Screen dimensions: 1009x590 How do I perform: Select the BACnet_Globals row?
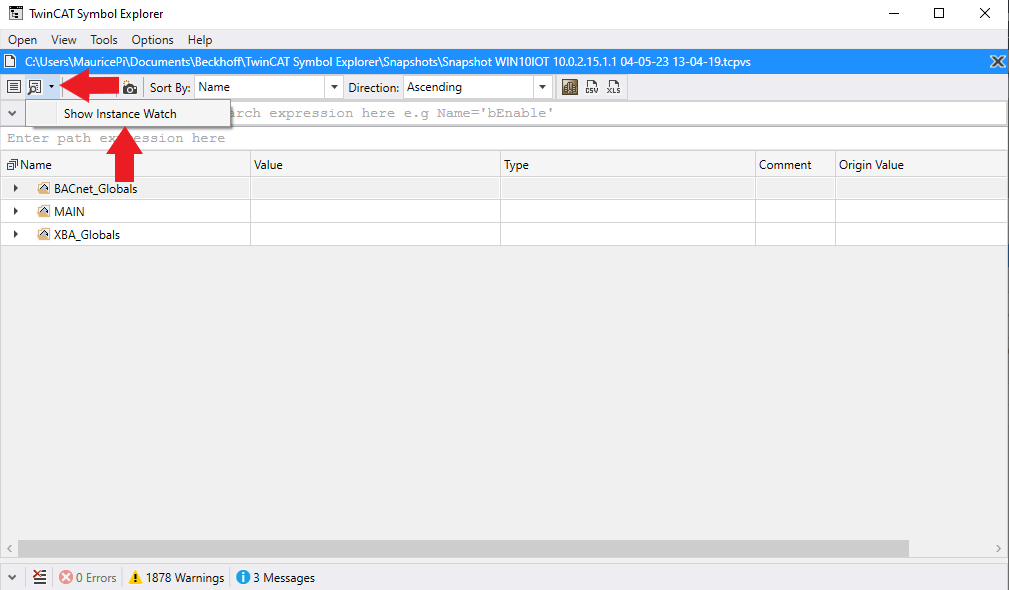click(504, 189)
